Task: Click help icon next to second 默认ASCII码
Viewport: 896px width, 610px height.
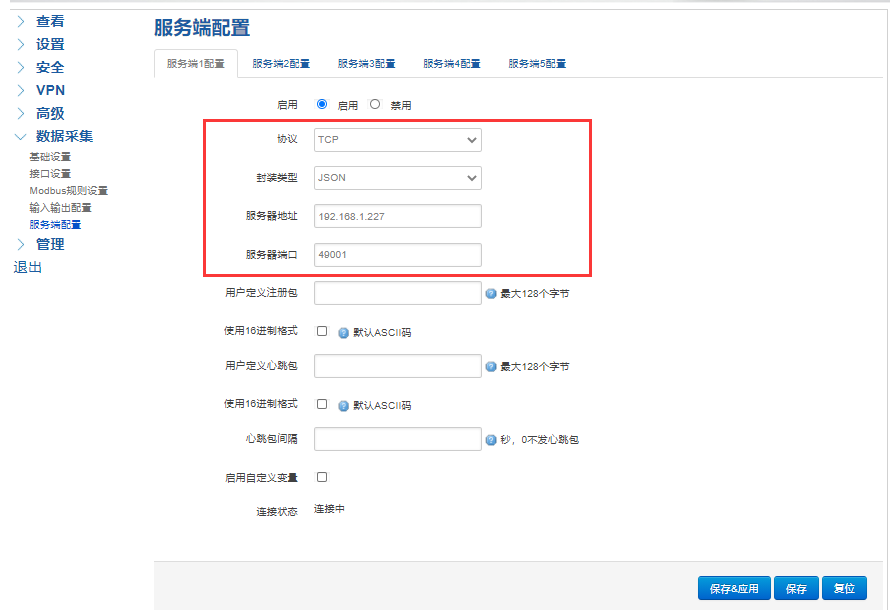Action: [343, 406]
